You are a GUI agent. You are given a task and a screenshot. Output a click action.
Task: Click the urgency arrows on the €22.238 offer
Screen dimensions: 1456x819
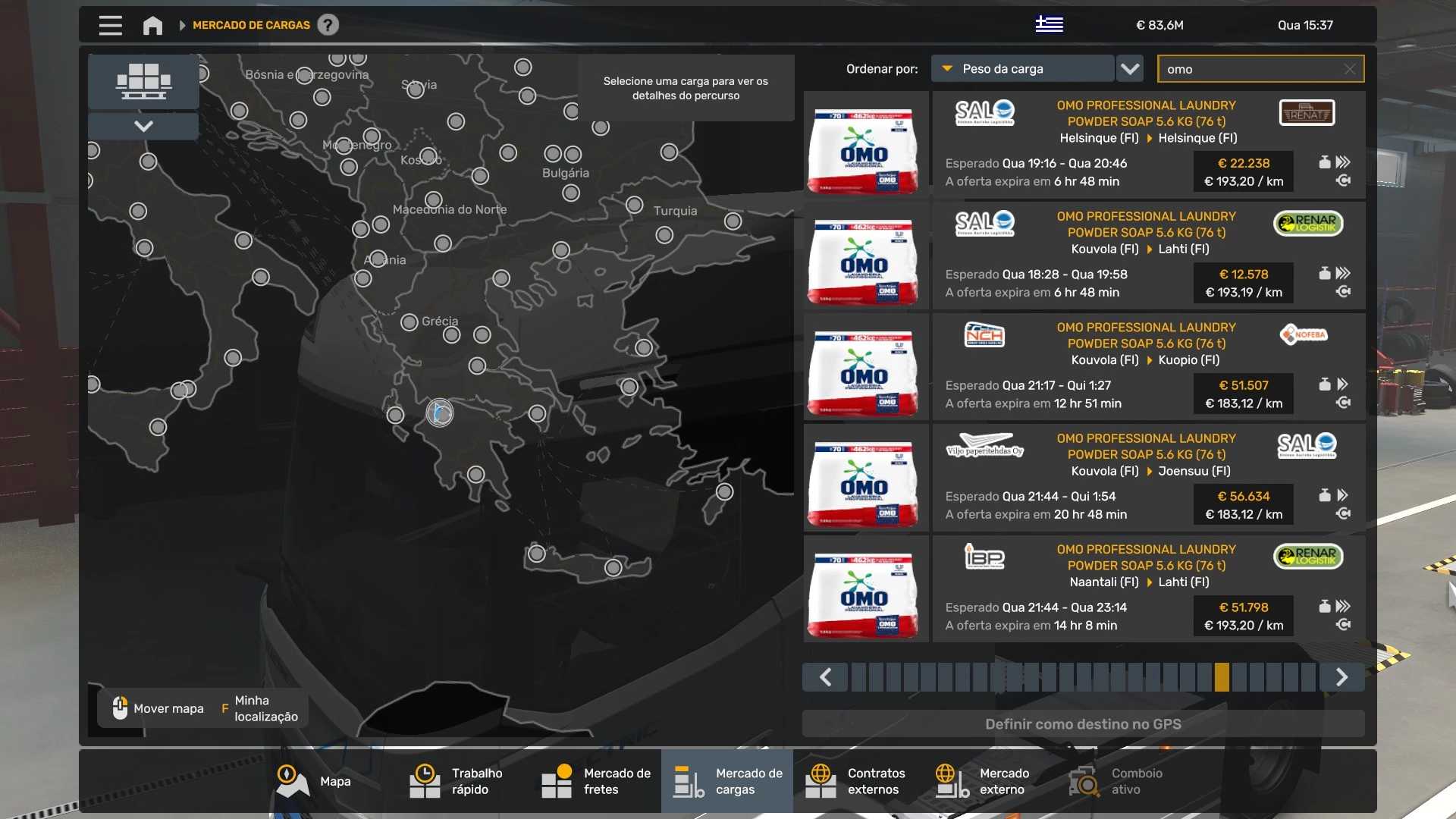coord(1343,162)
